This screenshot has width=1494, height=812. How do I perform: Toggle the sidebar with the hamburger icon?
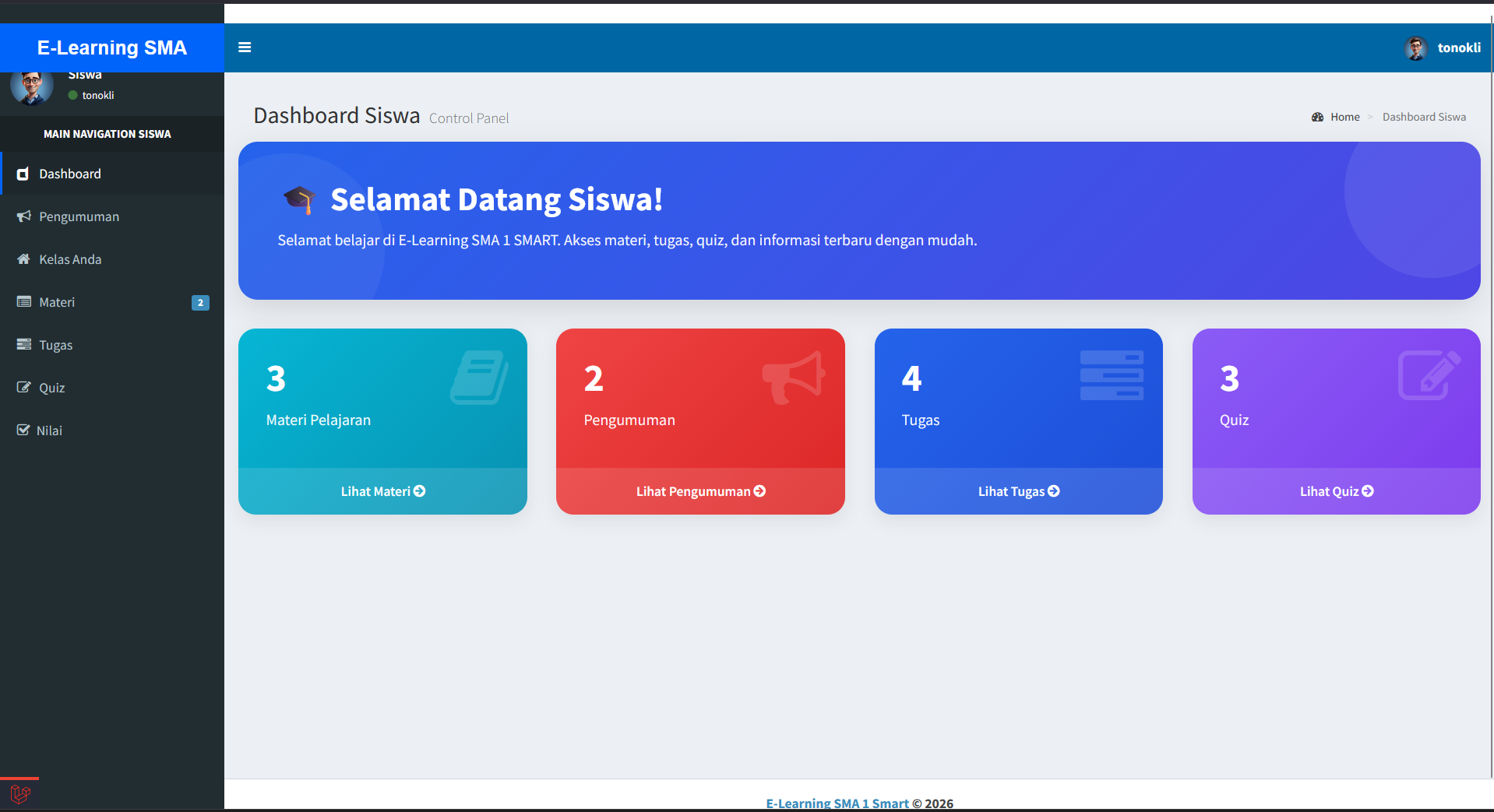(x=245, y=47)
